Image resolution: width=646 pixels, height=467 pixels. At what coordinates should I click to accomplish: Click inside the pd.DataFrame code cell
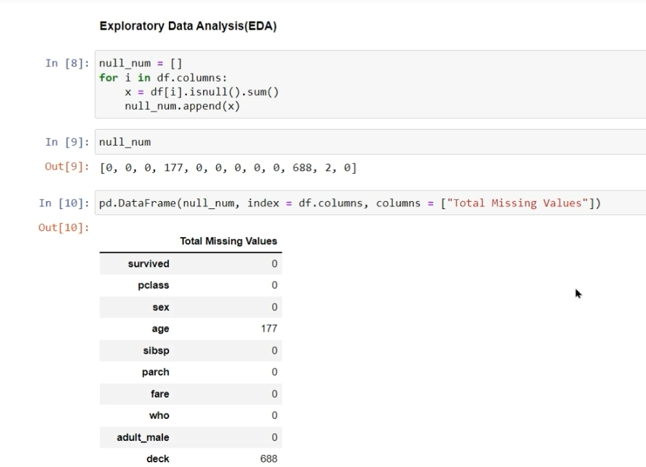coord(350,203)
